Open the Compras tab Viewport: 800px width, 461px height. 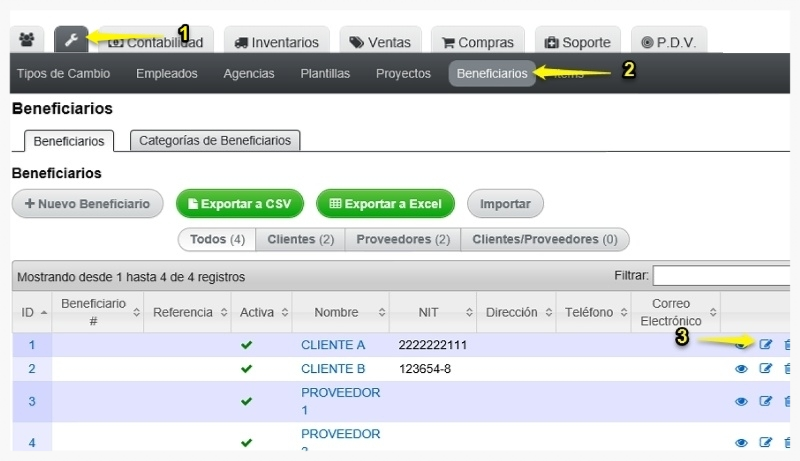click(478, 42)
